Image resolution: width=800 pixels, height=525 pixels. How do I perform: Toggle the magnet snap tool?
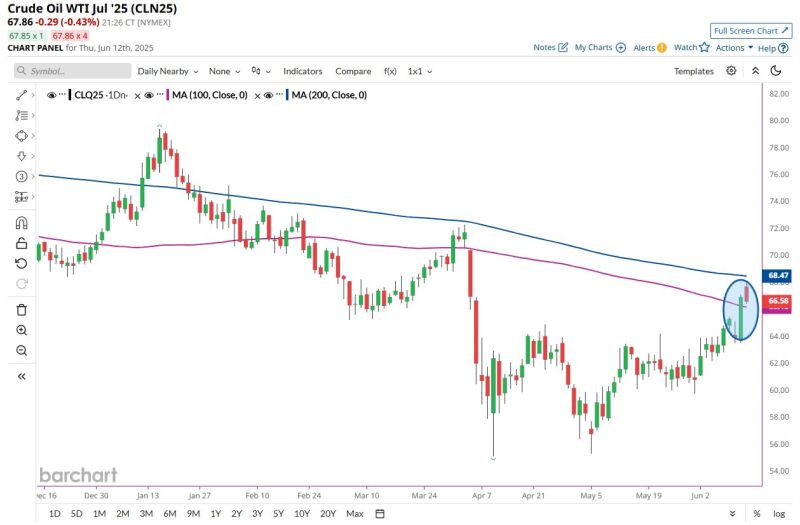pos(21,222)
